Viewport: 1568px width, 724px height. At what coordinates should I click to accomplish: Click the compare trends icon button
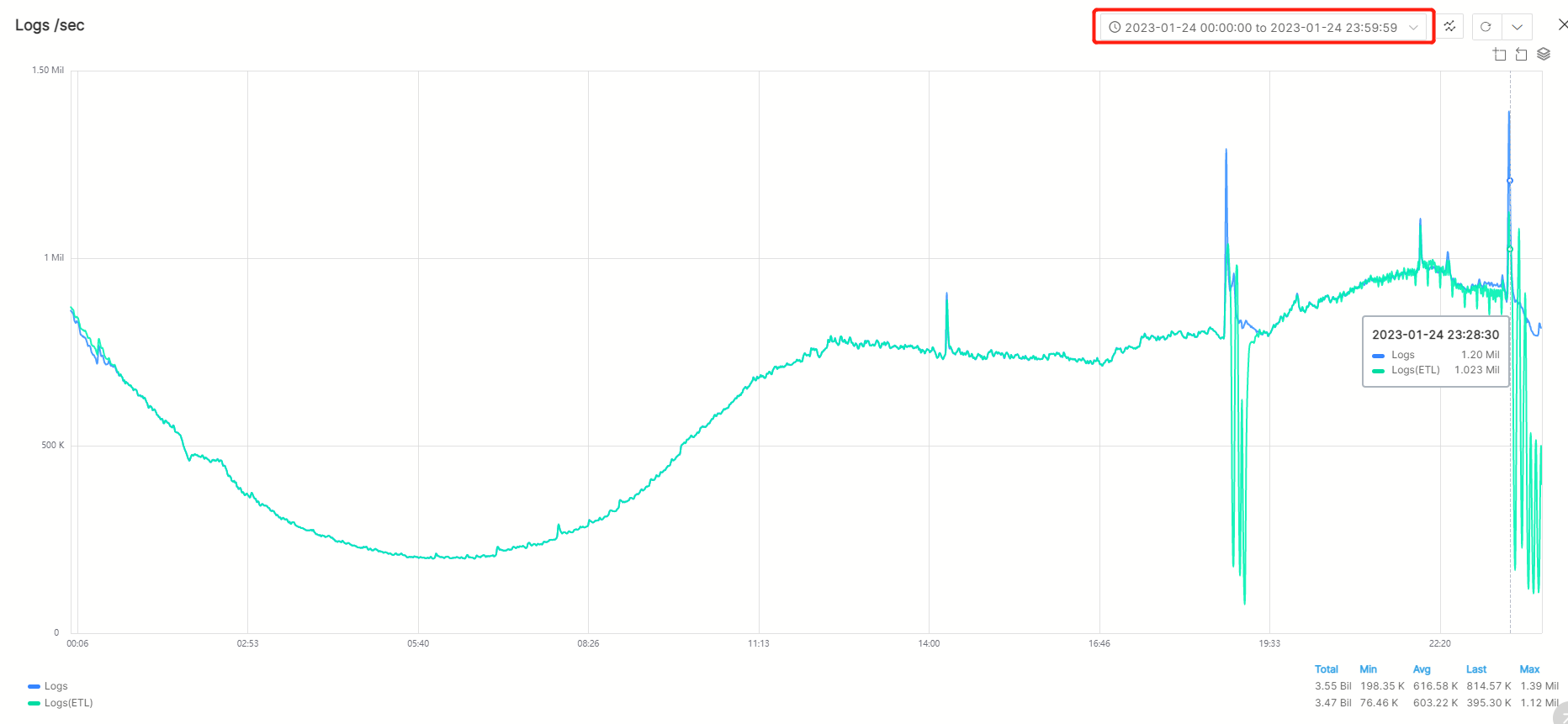(x=1449, y=27)
